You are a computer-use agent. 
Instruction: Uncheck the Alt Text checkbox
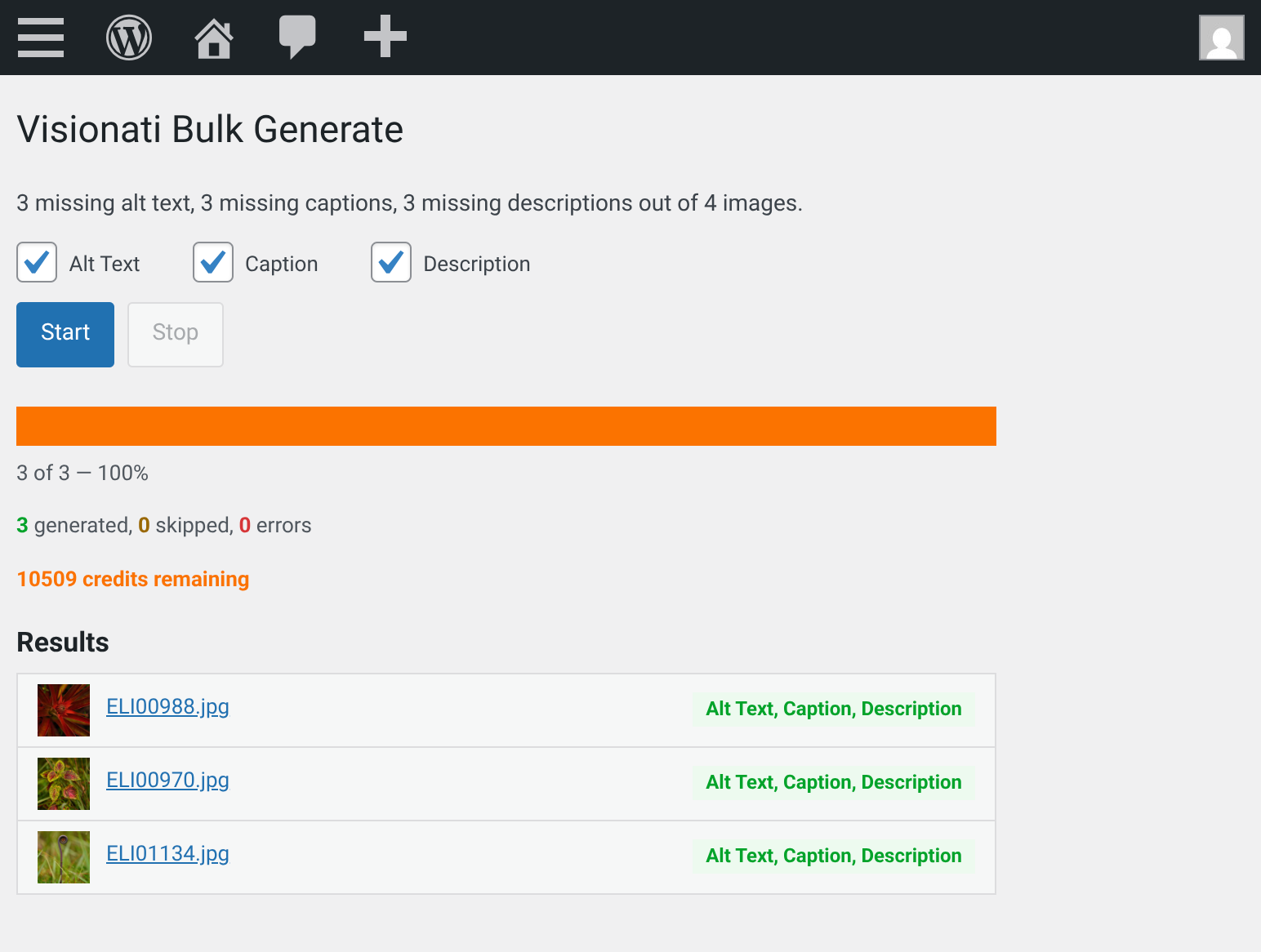coord(36,263)
